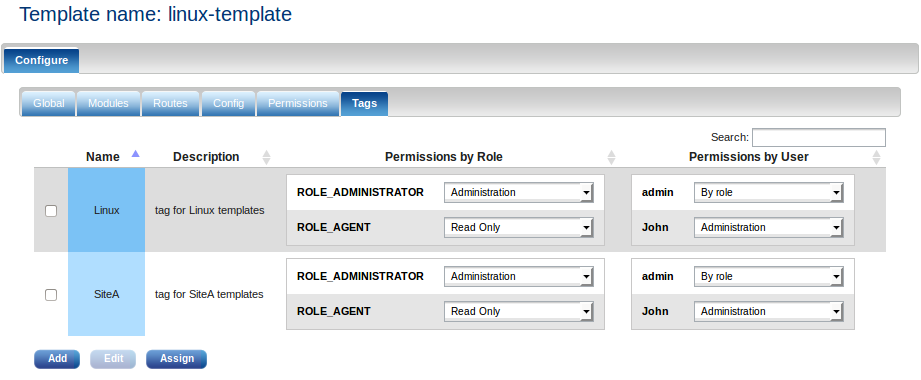Select the SiteA name cell
Image resolution: width=921 pixels, height=380 pixels.
tap(106, 294)
